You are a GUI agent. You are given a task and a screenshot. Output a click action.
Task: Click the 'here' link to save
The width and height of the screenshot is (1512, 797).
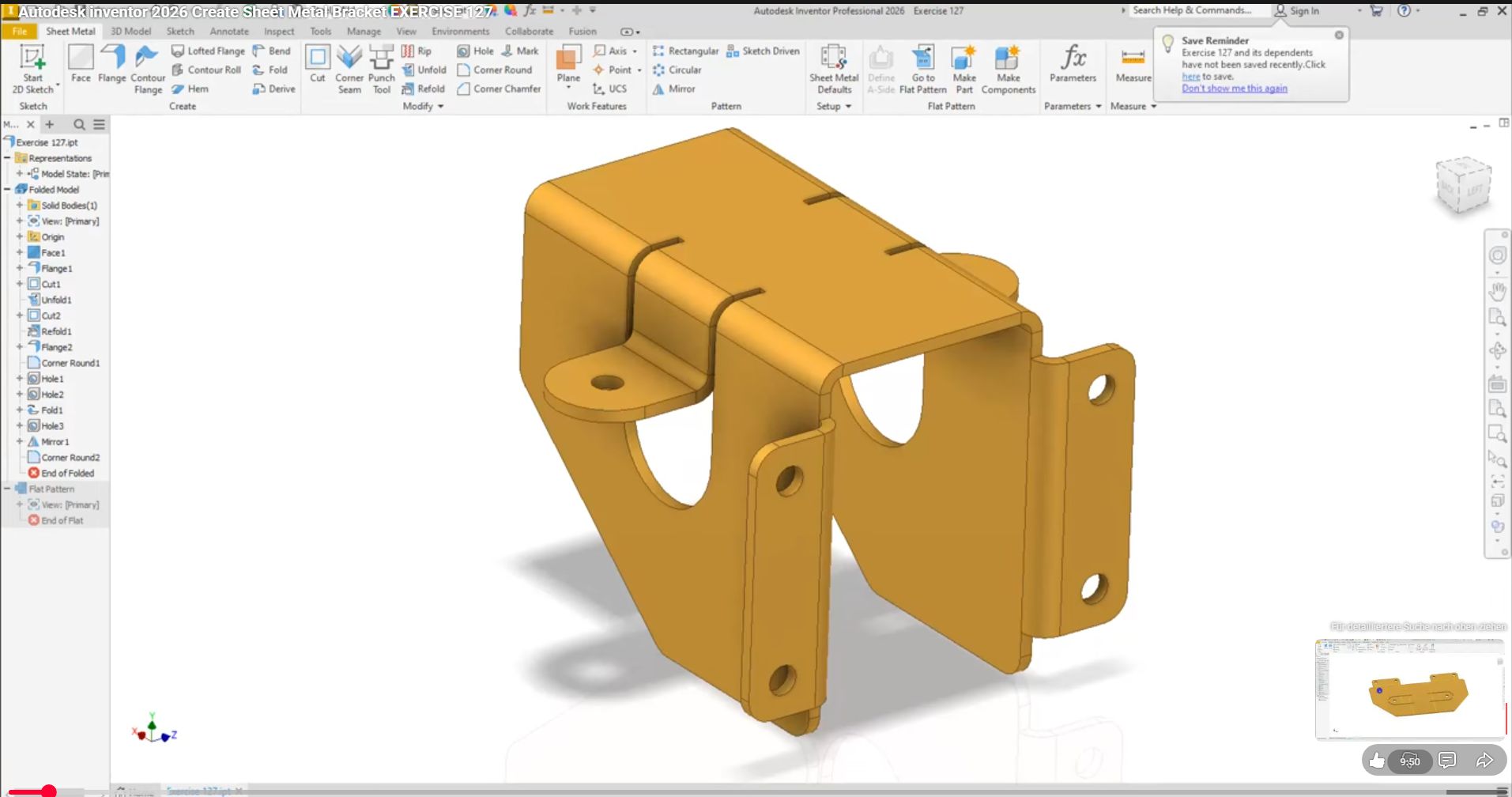[x=1190, y=77]
